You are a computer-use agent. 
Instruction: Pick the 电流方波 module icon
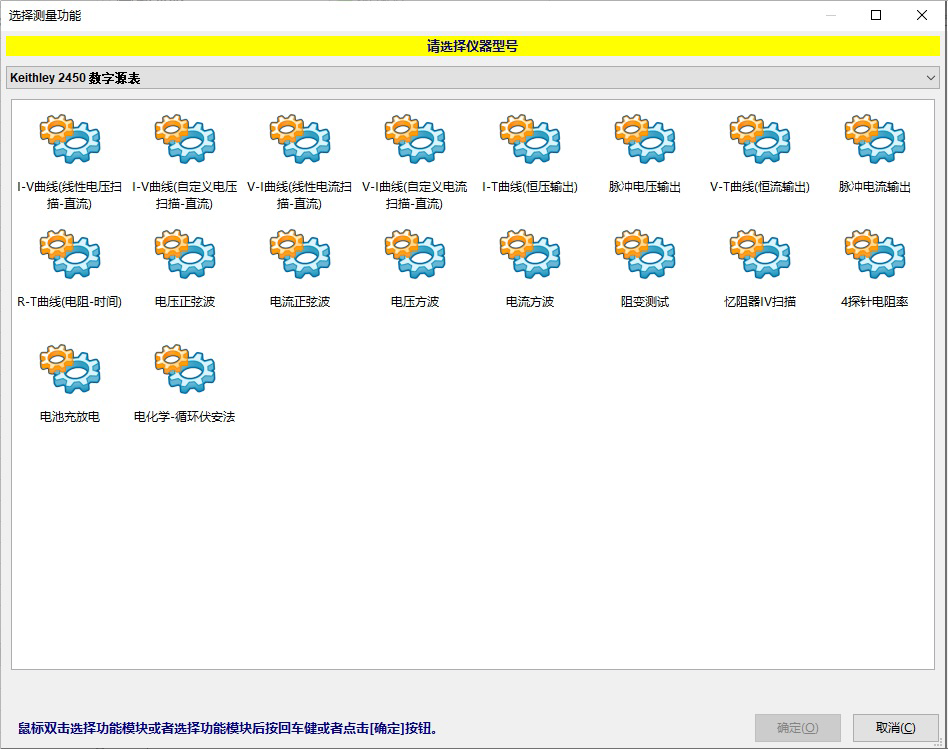530,255
